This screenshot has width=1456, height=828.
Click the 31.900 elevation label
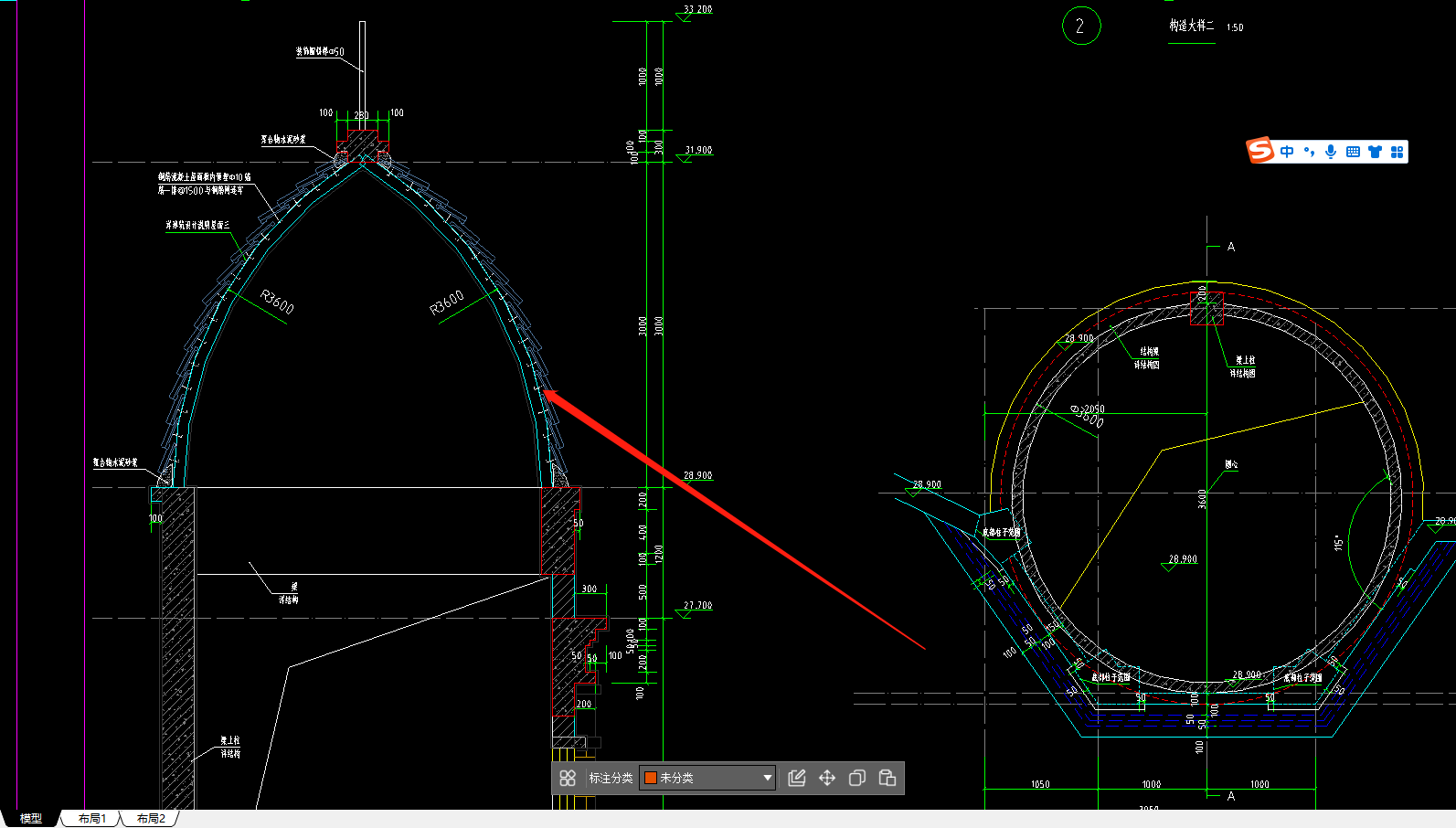pyautogui.click(x=698, y=150)
